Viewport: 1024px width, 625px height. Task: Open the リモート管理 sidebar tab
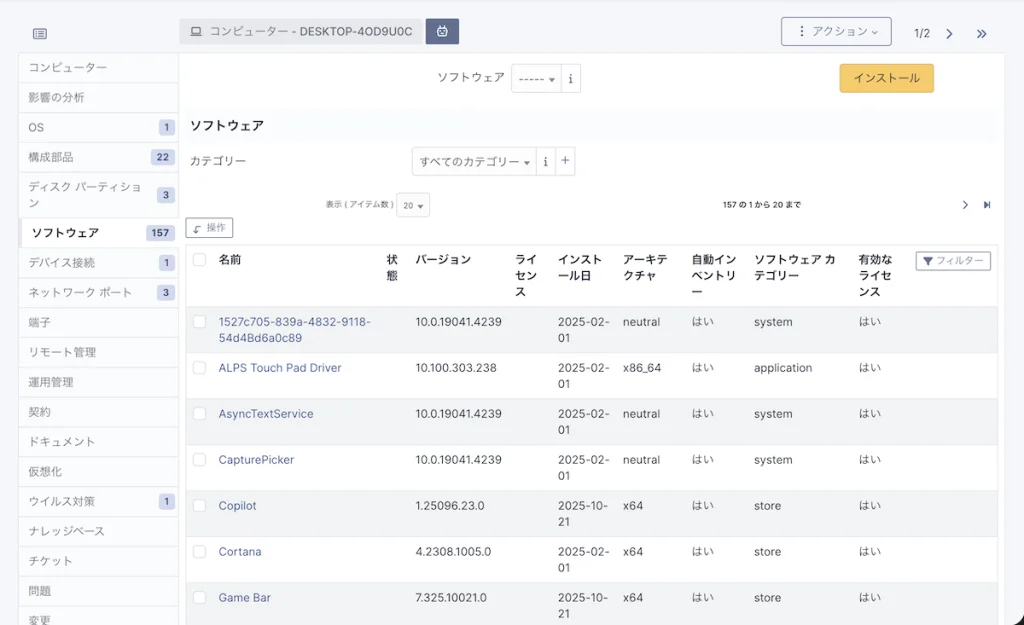[x=99, y=353]
